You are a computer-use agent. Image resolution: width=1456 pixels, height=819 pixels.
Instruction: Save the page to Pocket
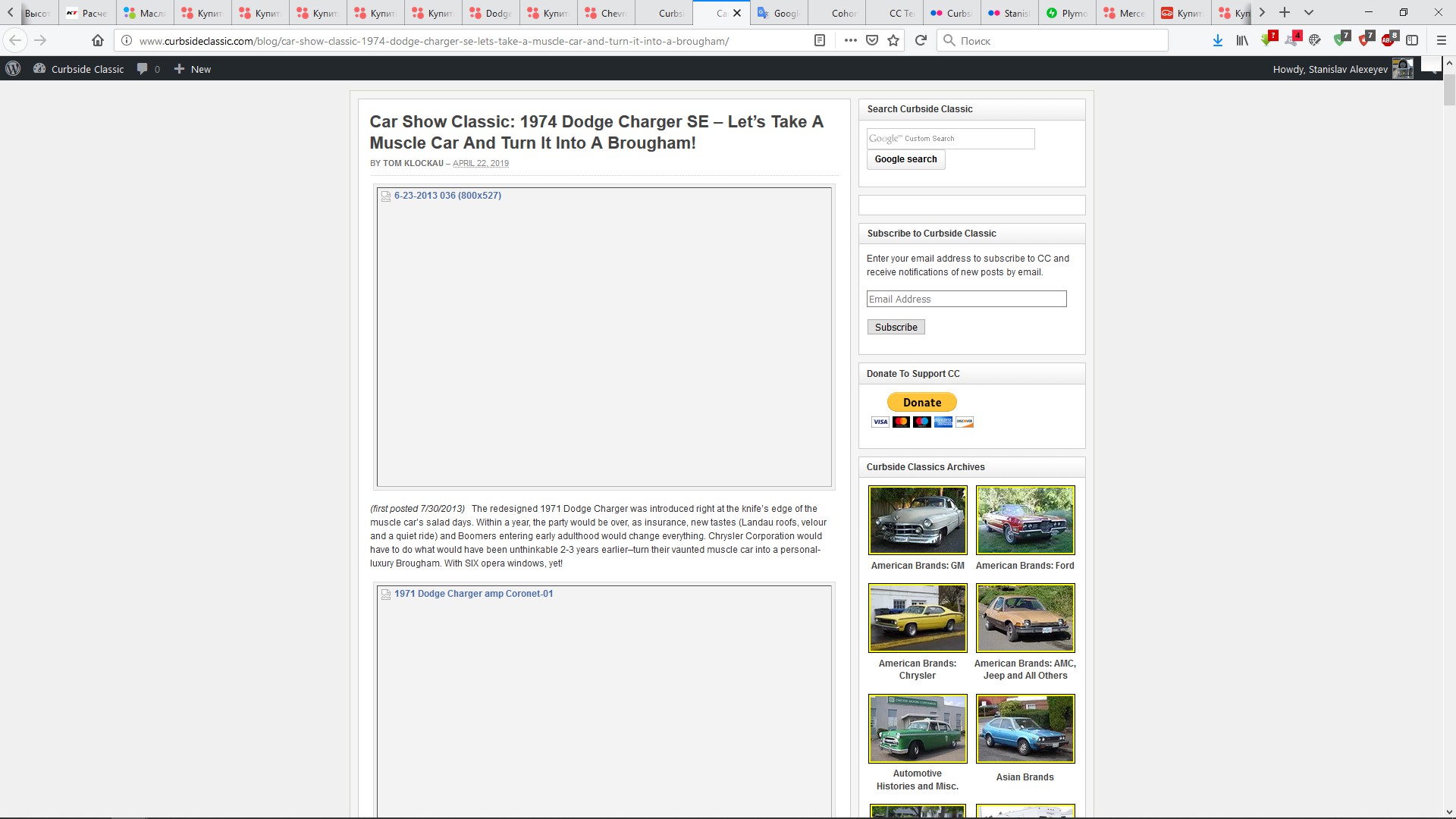(872, 41)
